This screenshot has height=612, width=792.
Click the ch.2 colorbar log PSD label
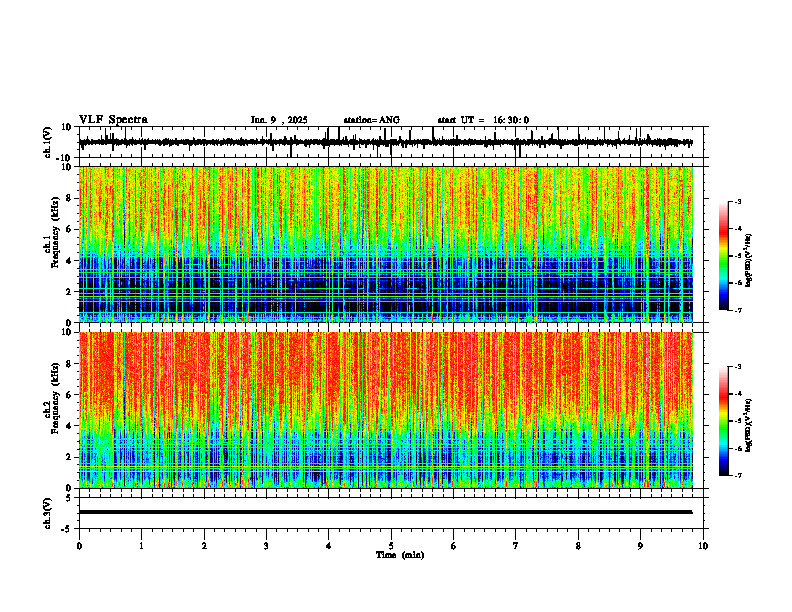[x=748, y=425]
